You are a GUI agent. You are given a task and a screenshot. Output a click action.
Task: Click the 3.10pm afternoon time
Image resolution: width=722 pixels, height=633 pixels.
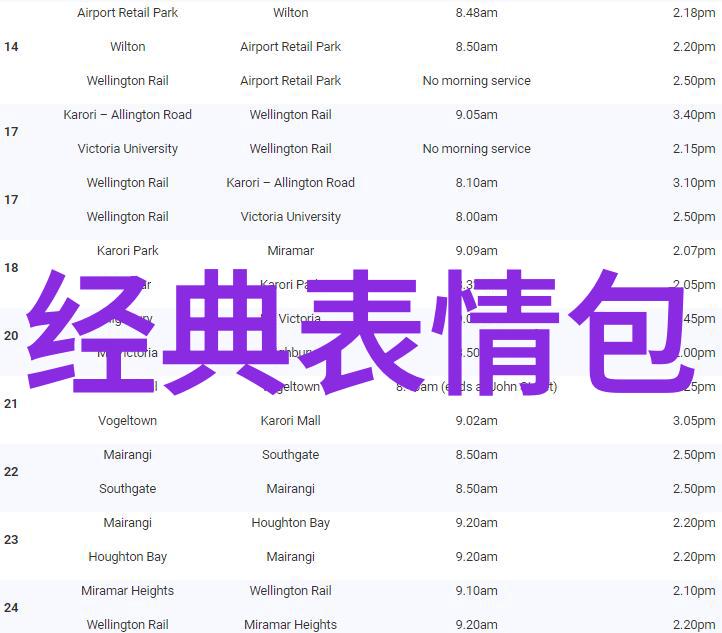694,183
